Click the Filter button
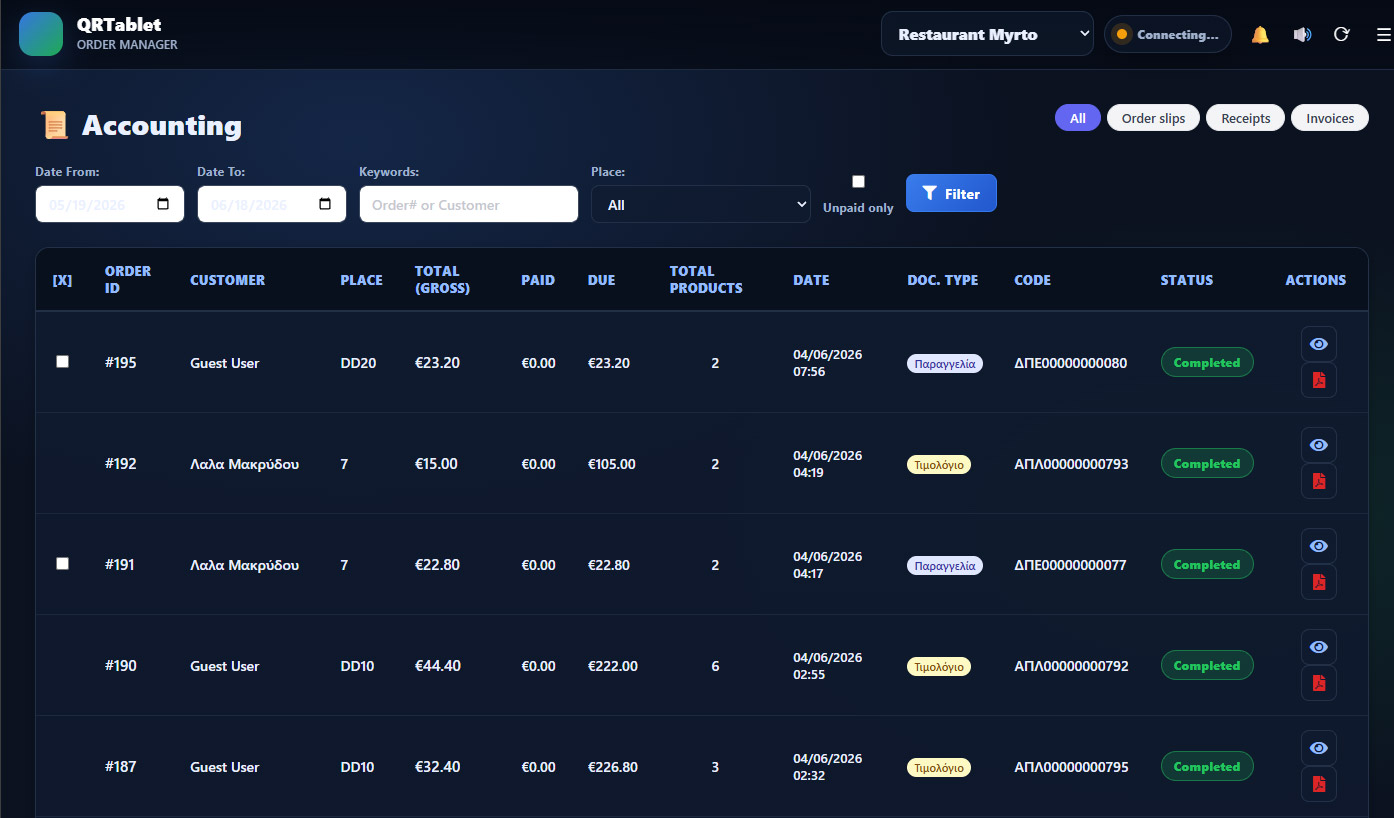This screenshot has width=1394, height=818. click(x=951, y=194)
